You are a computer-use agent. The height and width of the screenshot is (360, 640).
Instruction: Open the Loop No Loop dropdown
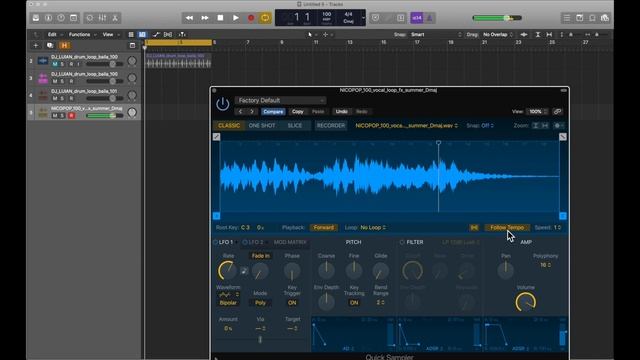(x=373, y=227)
